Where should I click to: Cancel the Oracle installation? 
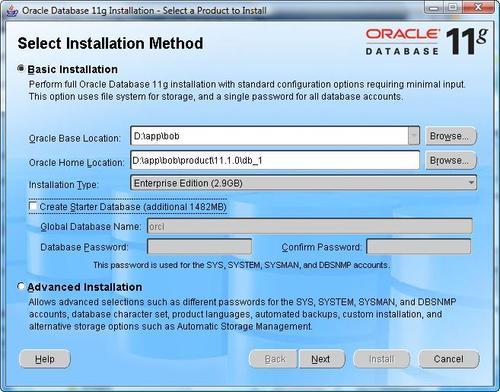pos(449,359)
